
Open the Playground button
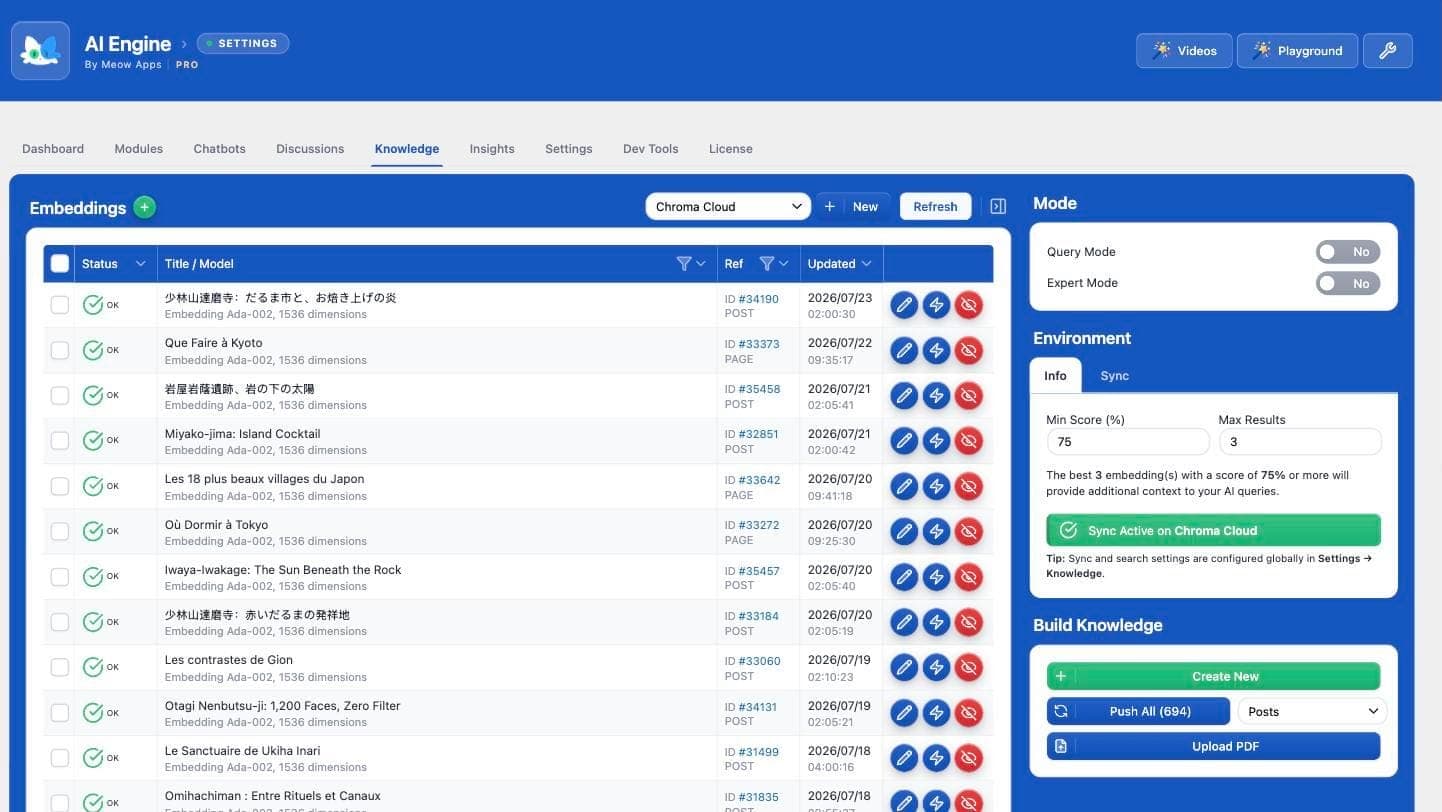(x=1297, y=51)
